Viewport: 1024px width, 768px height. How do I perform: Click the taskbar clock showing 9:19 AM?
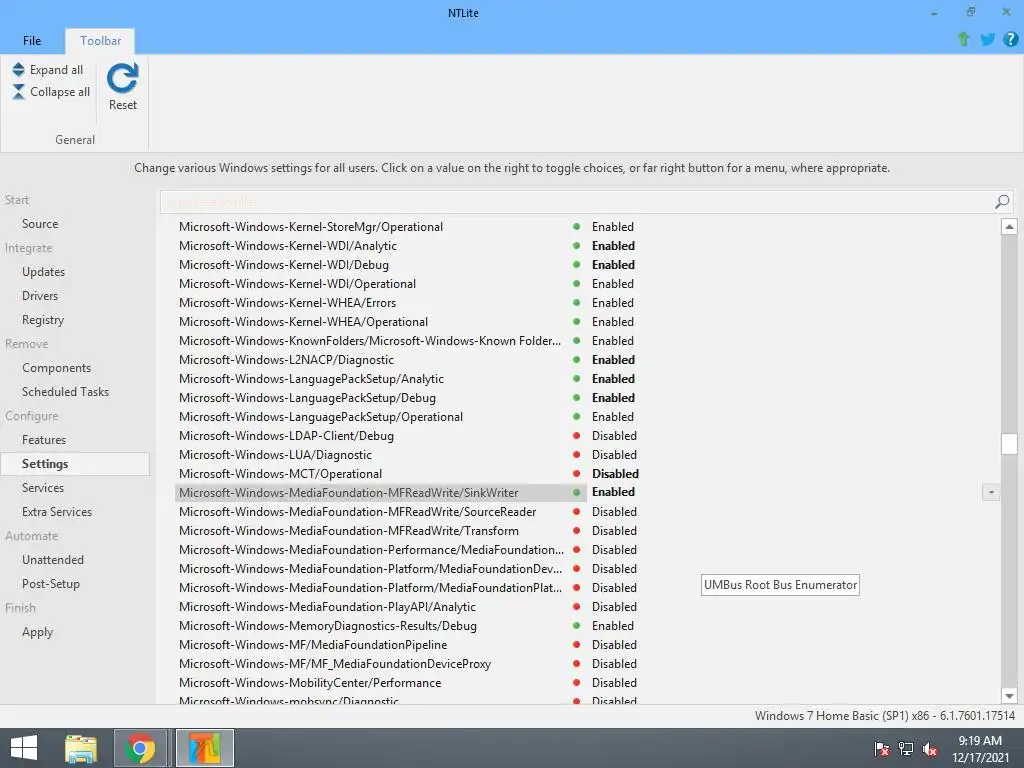click(980, 741)
